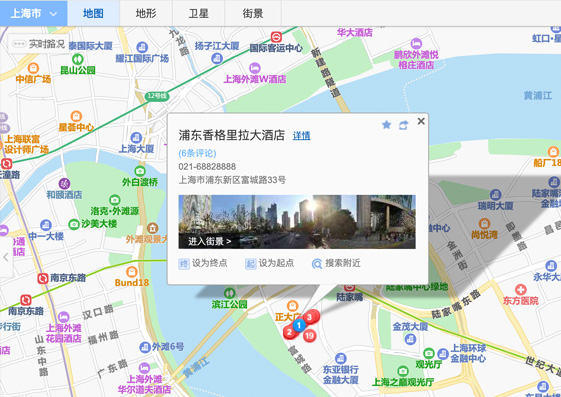Toggle 实时路况 real-time traffic
561x397 pixels.
click(38, 44)
